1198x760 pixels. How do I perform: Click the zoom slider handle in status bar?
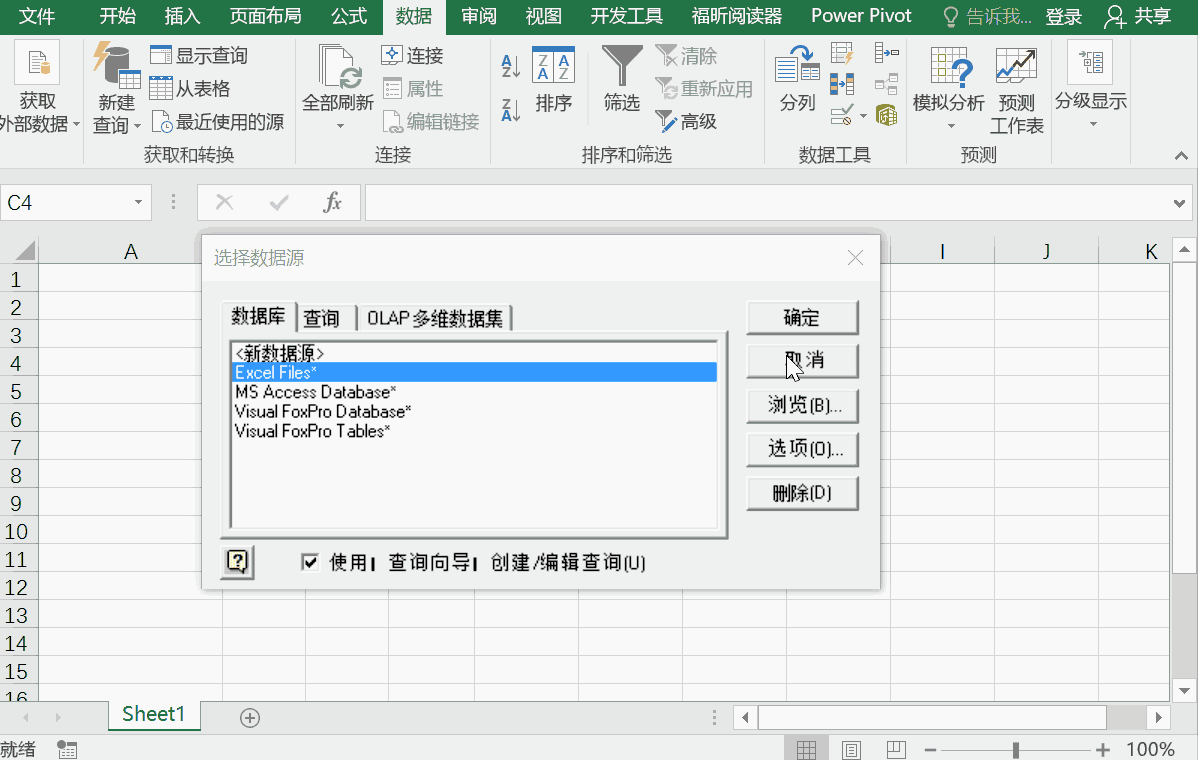tap(1016, 749)
